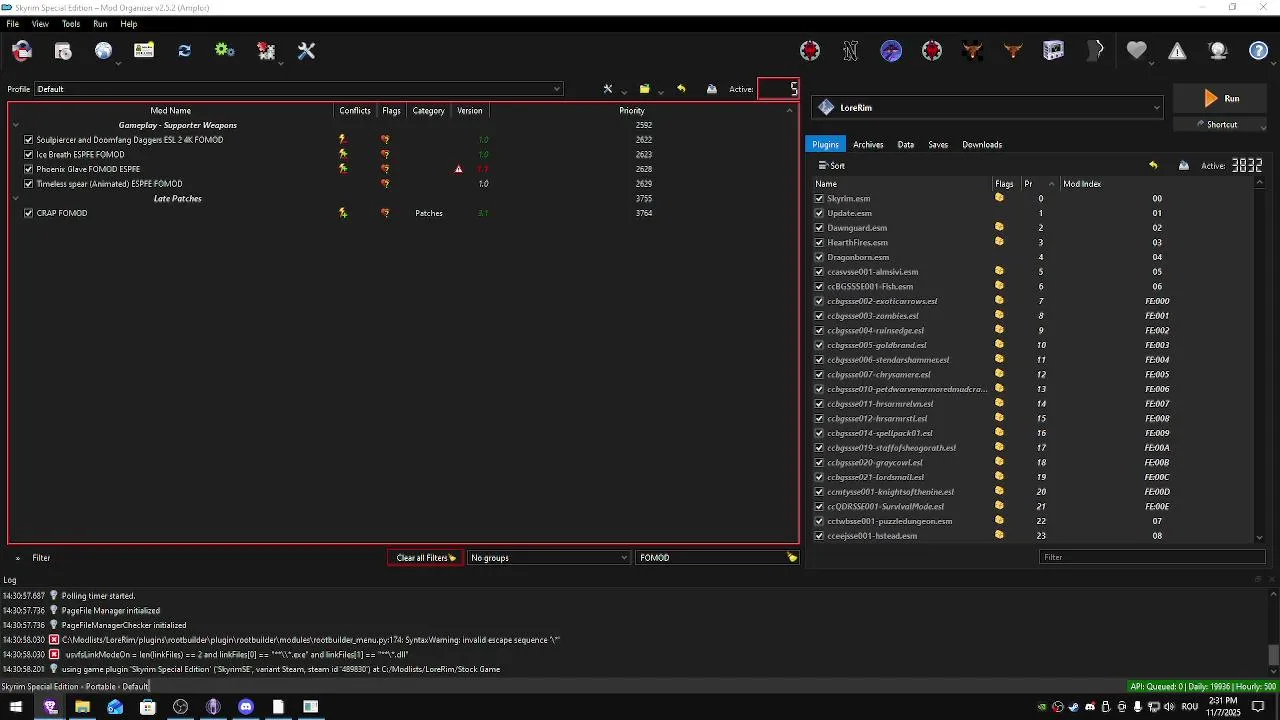The height and width of the screenshot is (720, 1280).
Task: Open the Run menu
Action: [x=100, y=24]
